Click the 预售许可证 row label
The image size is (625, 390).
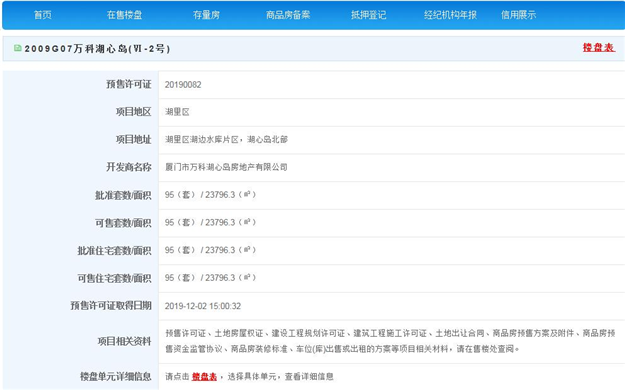click(x=129, y=85)
